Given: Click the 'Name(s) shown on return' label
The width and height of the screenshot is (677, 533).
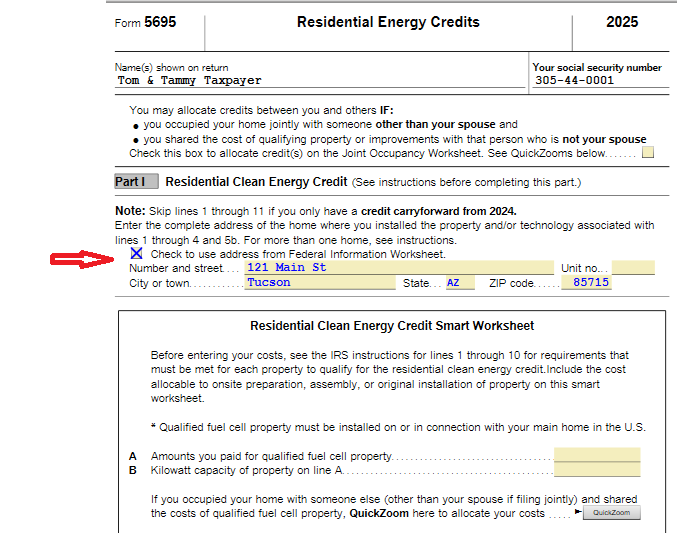Looking at the screenshot, I should point(171,67).
